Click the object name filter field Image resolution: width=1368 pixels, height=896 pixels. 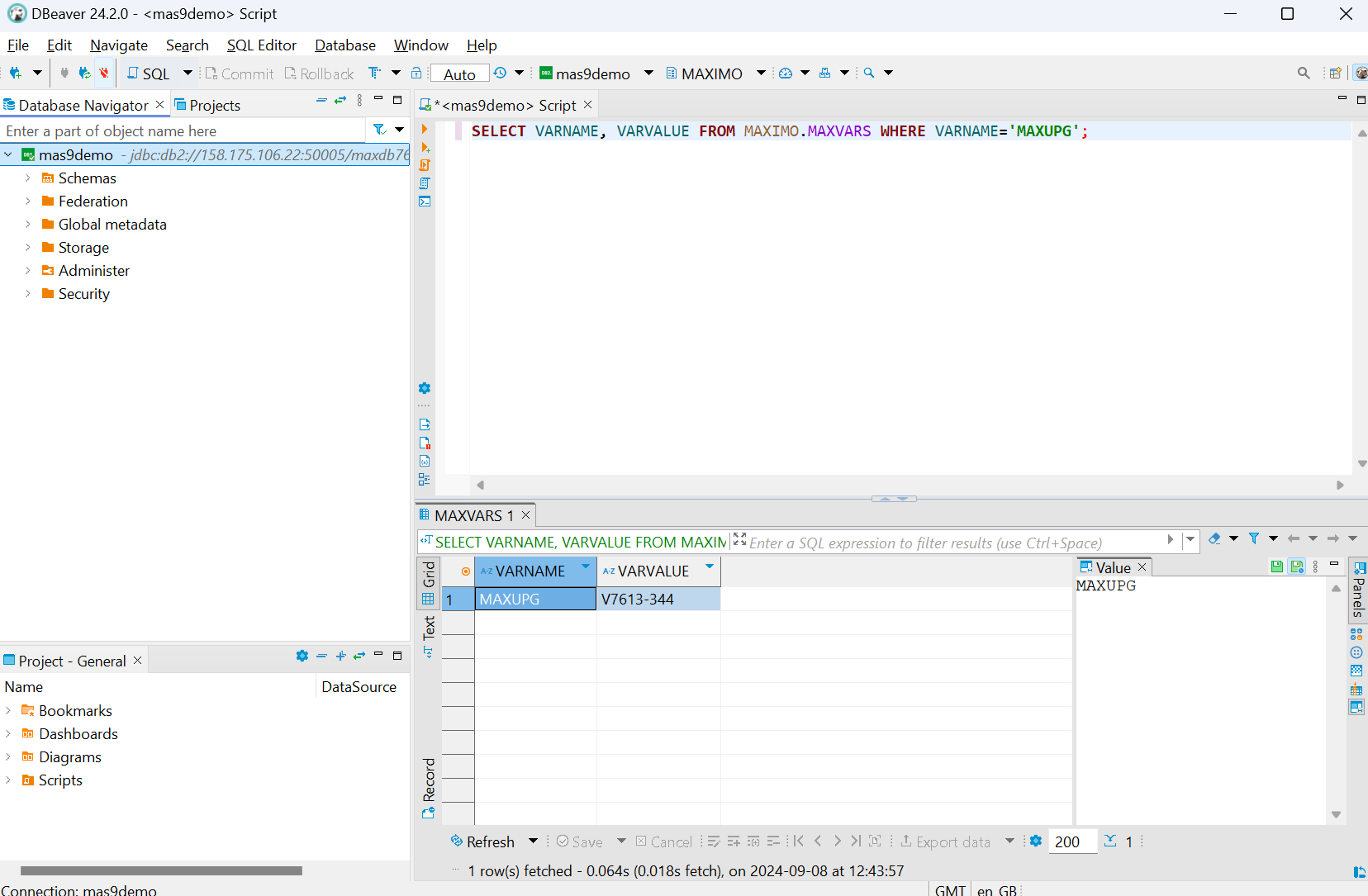182,130
